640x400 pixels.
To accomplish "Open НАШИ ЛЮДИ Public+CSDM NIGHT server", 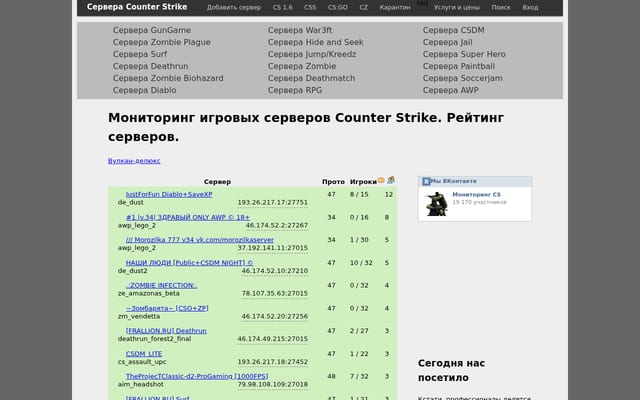I will 189,262.
